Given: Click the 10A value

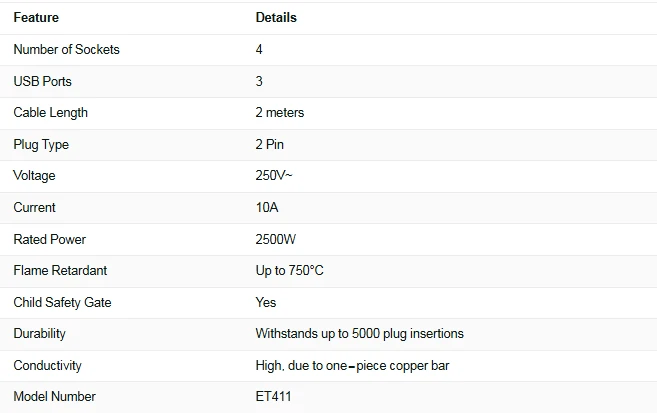Looking at the screenshot, I should (x=267, y=207).
